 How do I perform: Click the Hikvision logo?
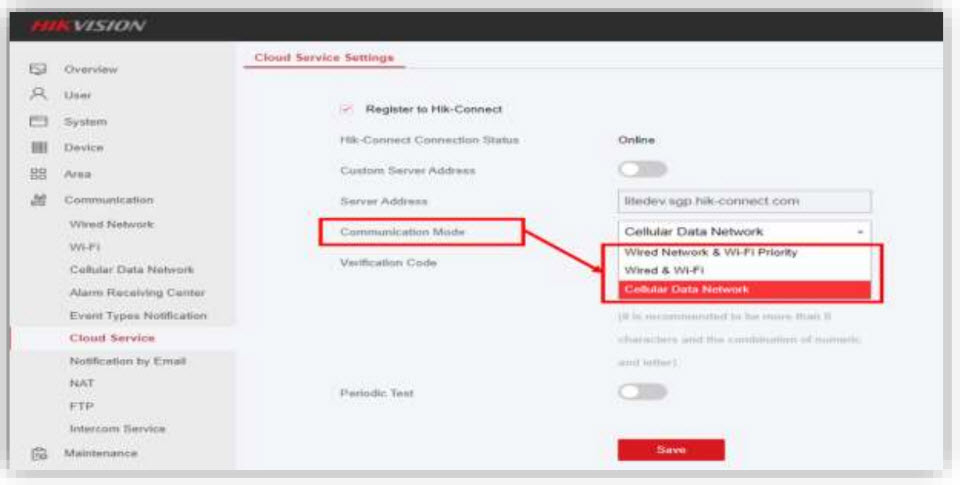(89, 26)
